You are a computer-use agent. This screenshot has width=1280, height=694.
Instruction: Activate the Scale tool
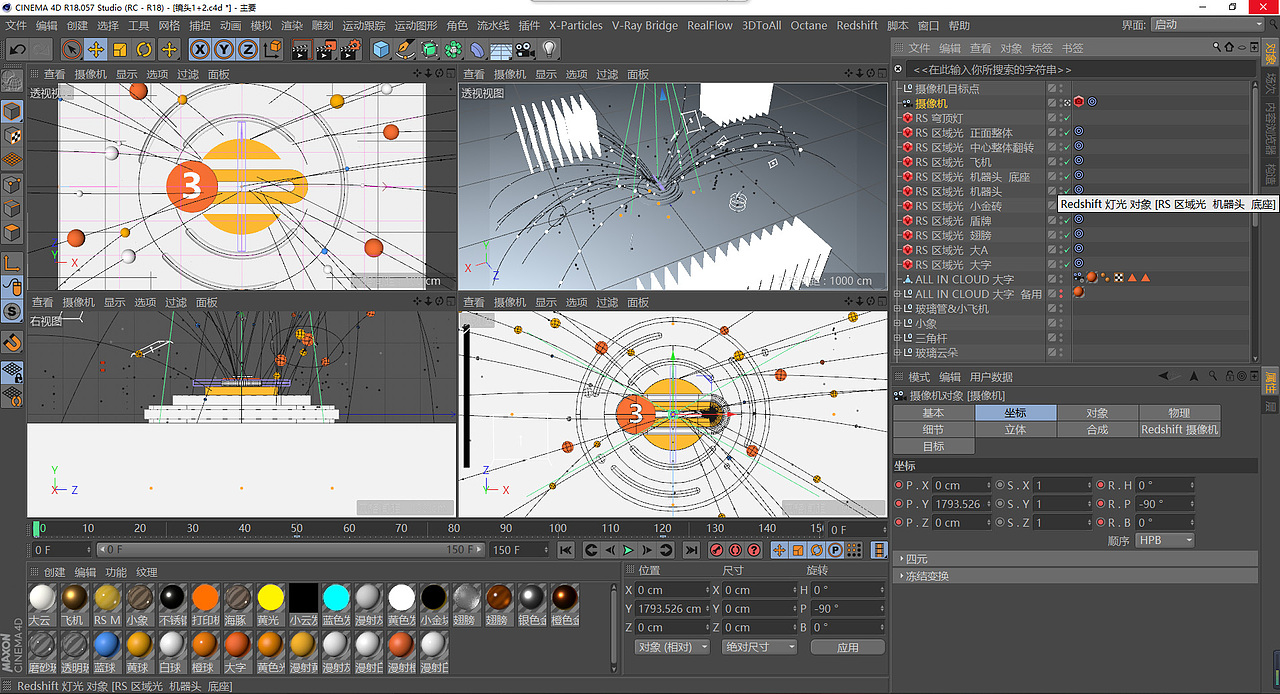[x=120, y=49]
